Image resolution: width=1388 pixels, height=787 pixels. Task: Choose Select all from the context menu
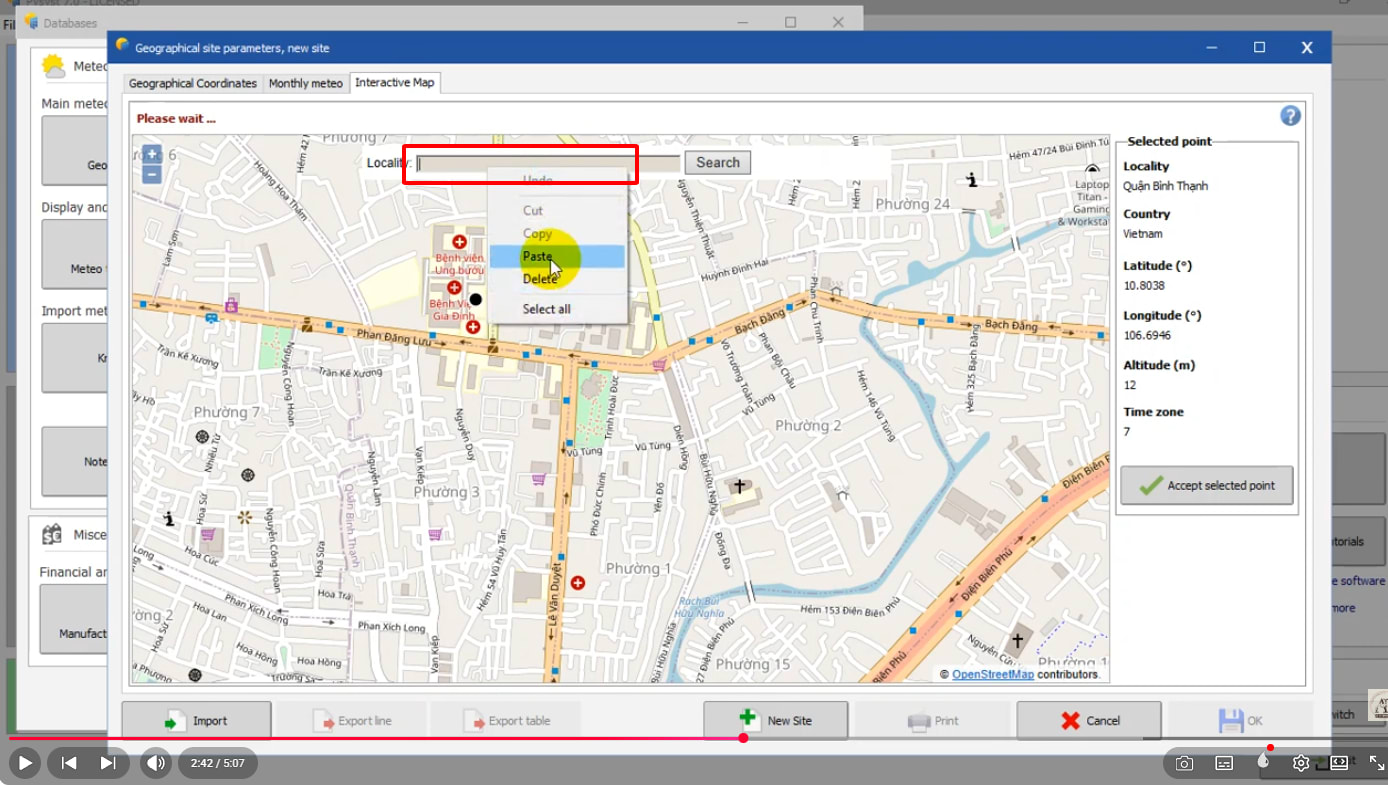click(557, 309)
